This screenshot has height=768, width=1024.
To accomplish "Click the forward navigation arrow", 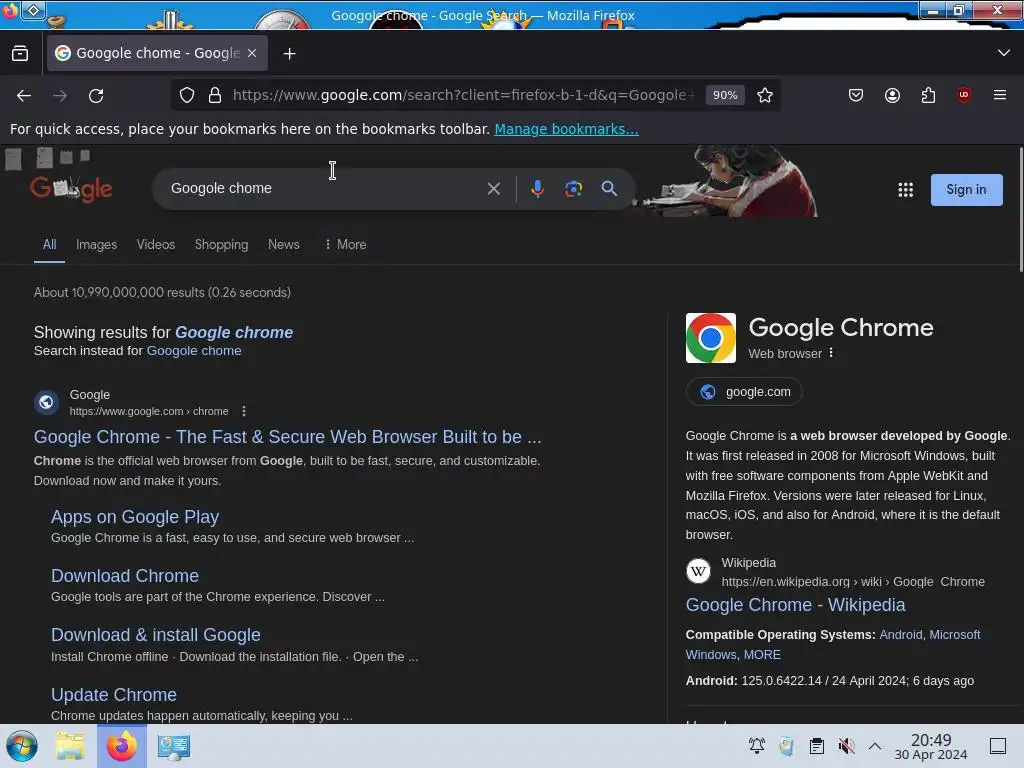I will coord(60,95).
